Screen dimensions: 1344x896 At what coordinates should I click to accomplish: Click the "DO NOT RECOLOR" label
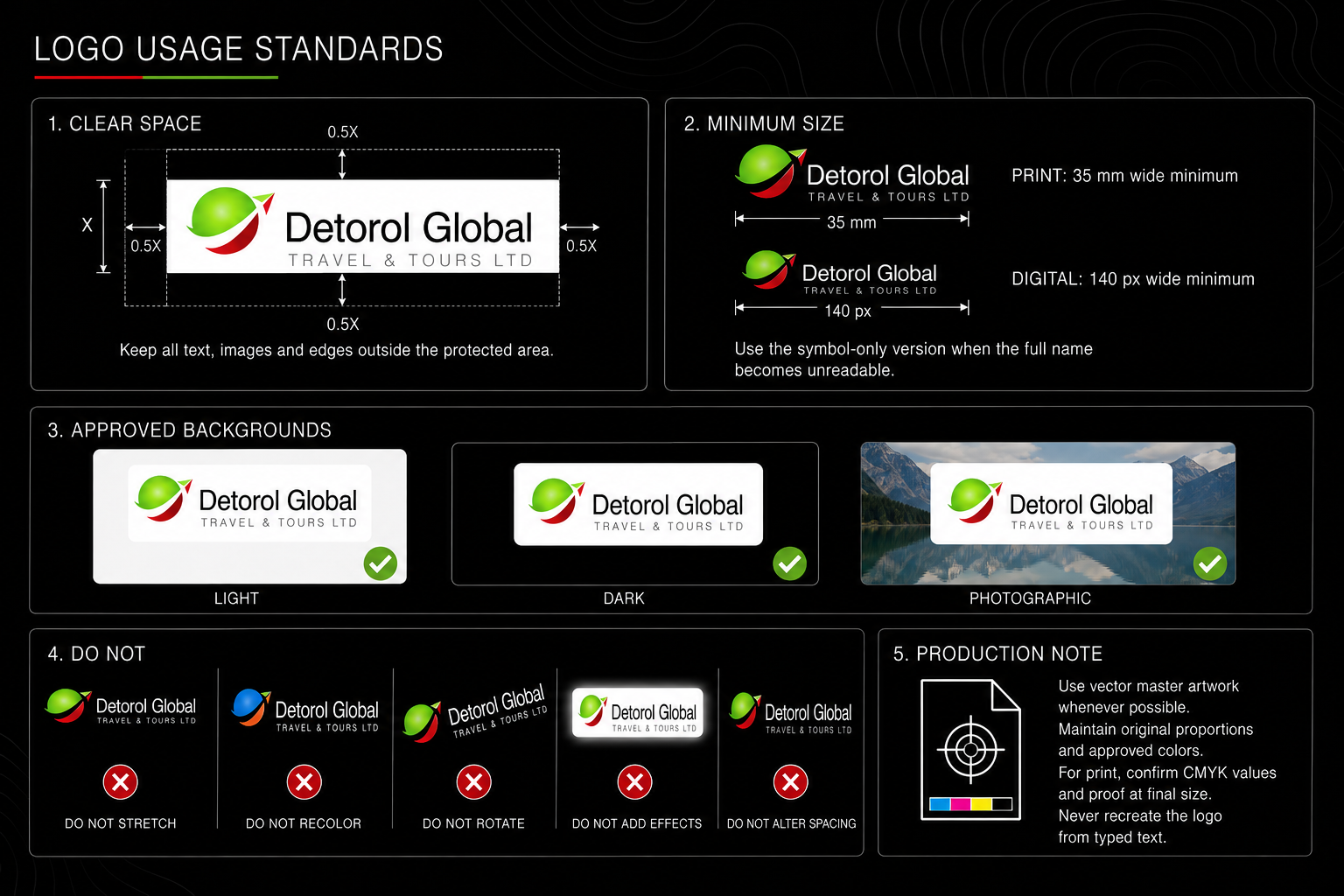pos(304,823)
